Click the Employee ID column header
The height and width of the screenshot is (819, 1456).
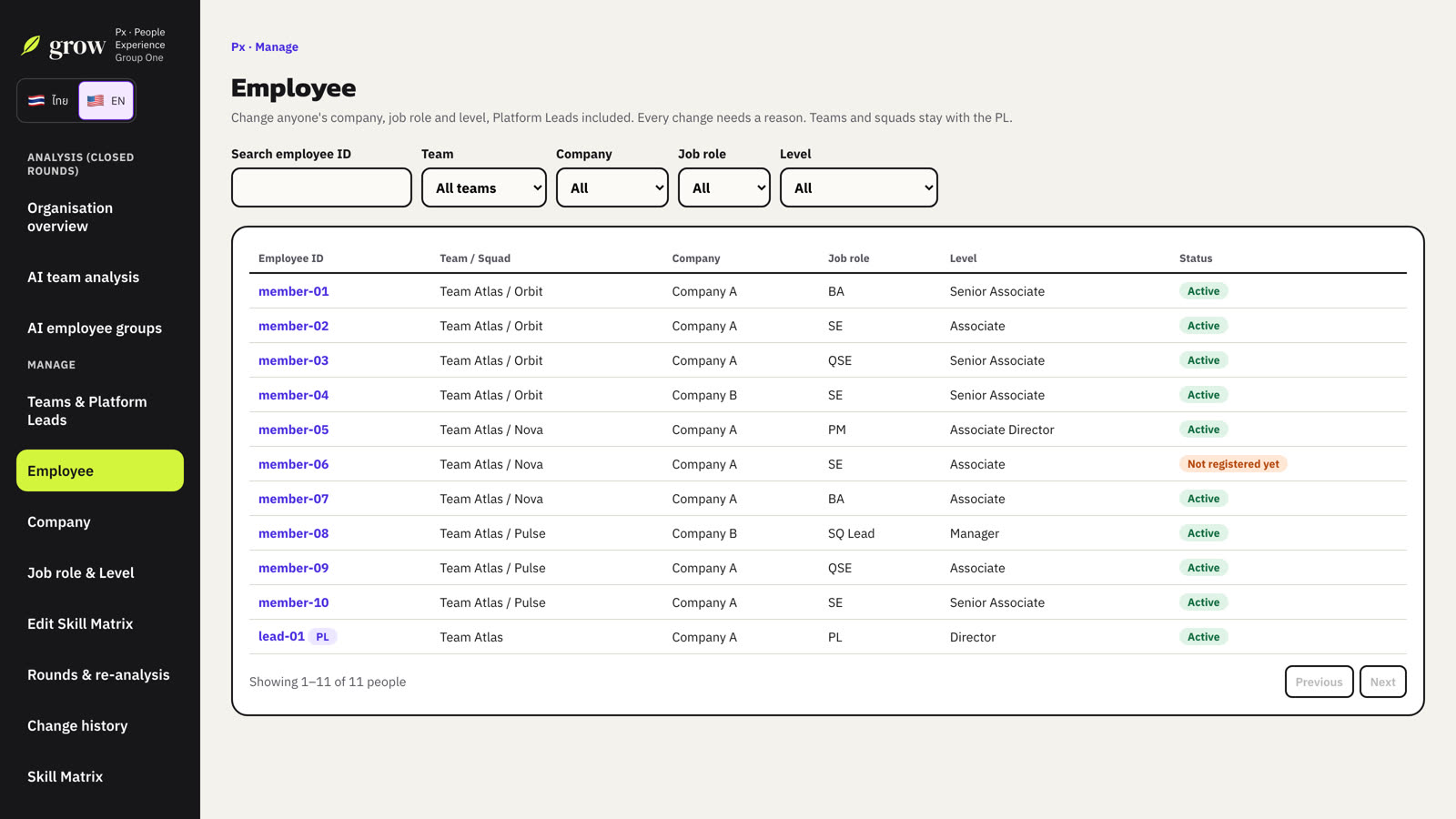[x=290, y=258]
